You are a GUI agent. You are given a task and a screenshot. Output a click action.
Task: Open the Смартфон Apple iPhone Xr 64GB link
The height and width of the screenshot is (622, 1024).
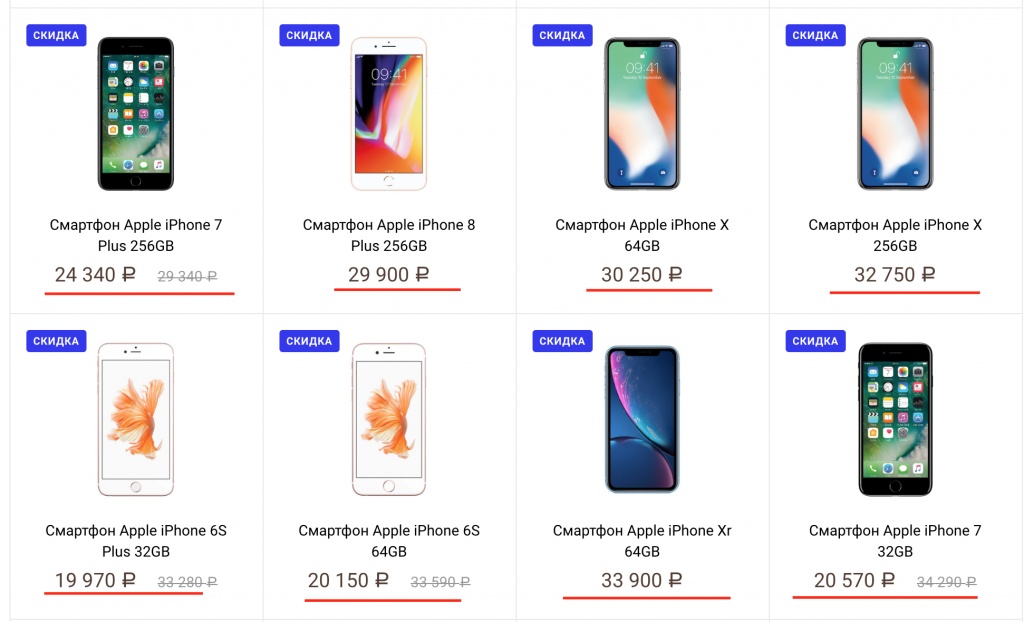642,541
